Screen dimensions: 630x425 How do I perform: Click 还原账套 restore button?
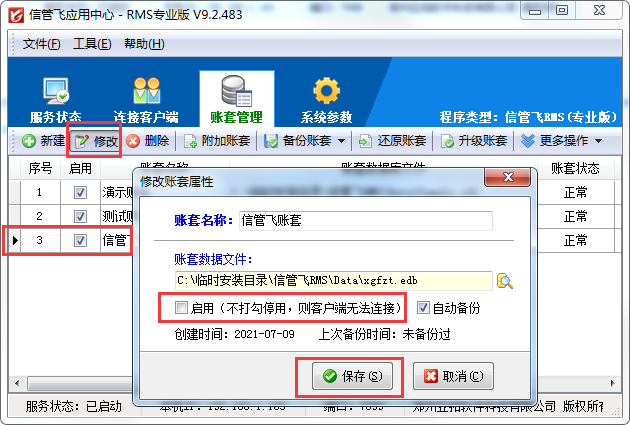pos(392,141)
